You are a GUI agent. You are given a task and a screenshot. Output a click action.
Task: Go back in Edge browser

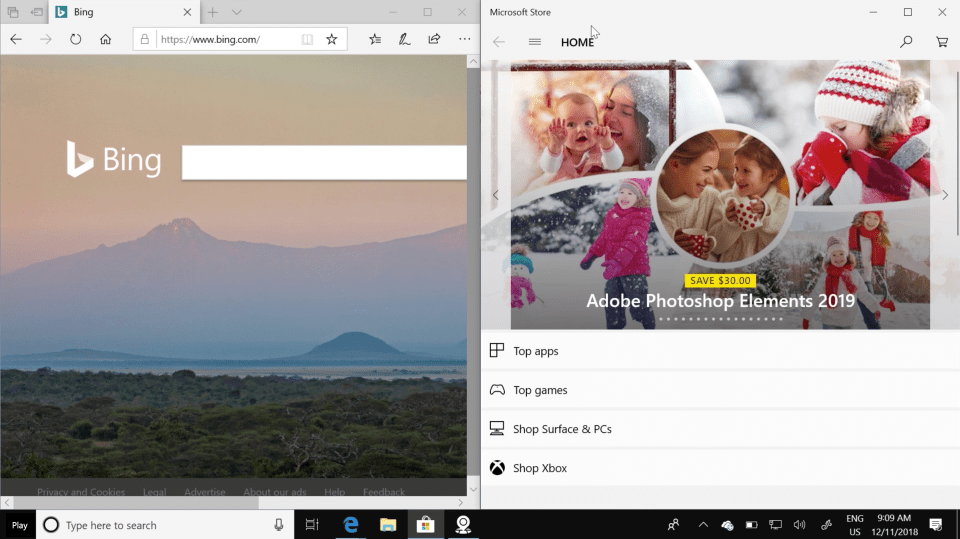coord(16,39)
